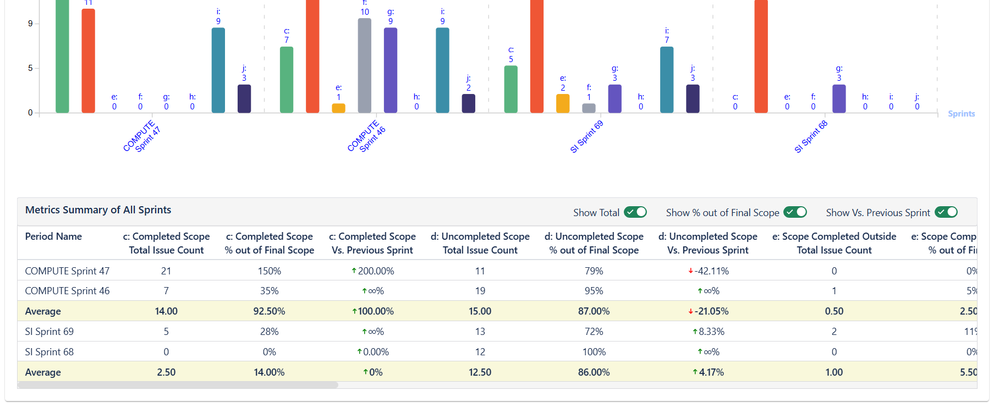Toggle the Show Total switch
The image size is (999, 408).
tap(635, 212)
